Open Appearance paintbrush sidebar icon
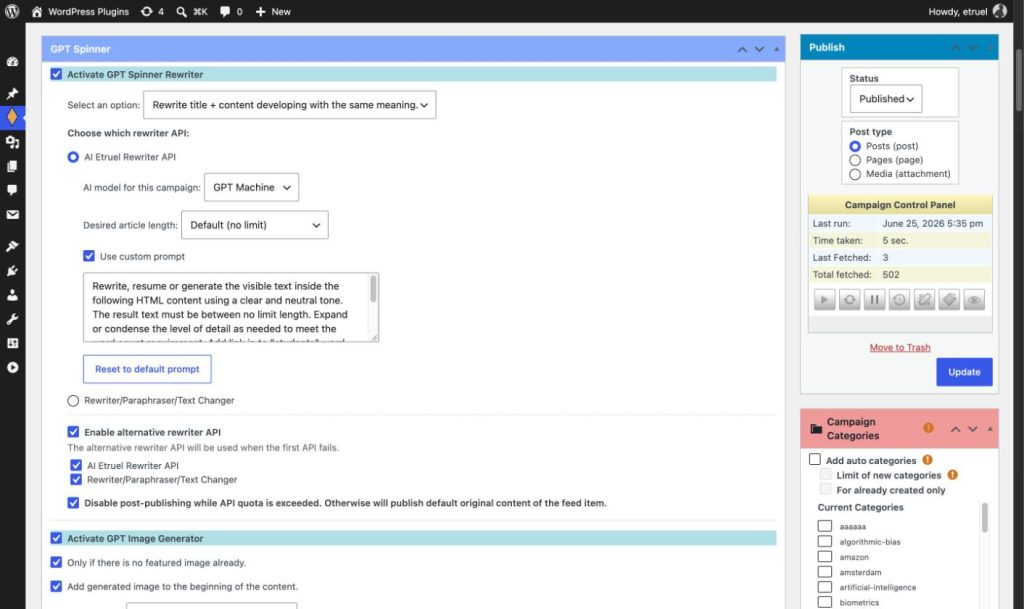 12,246
